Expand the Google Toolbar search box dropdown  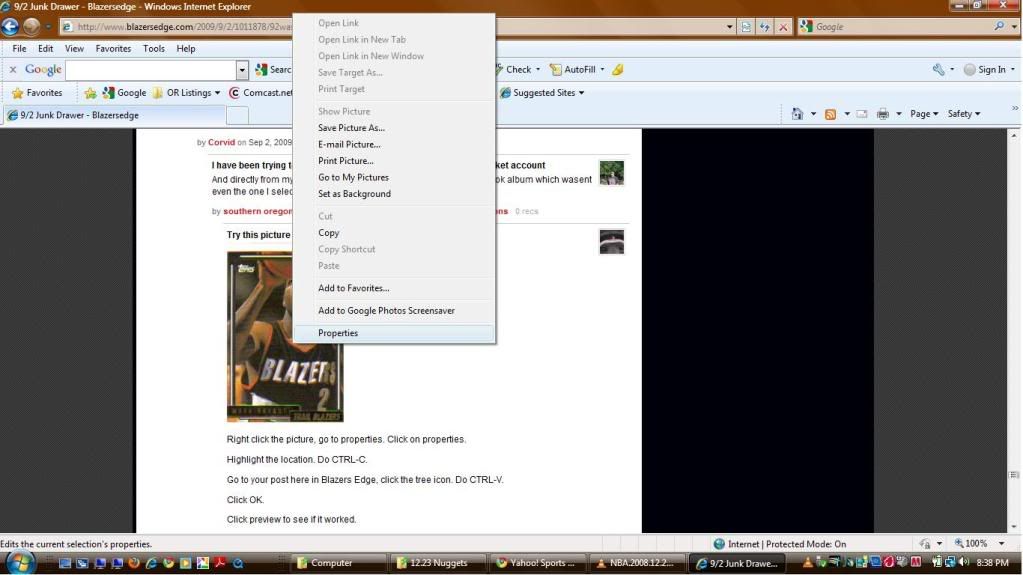[242, 69]
